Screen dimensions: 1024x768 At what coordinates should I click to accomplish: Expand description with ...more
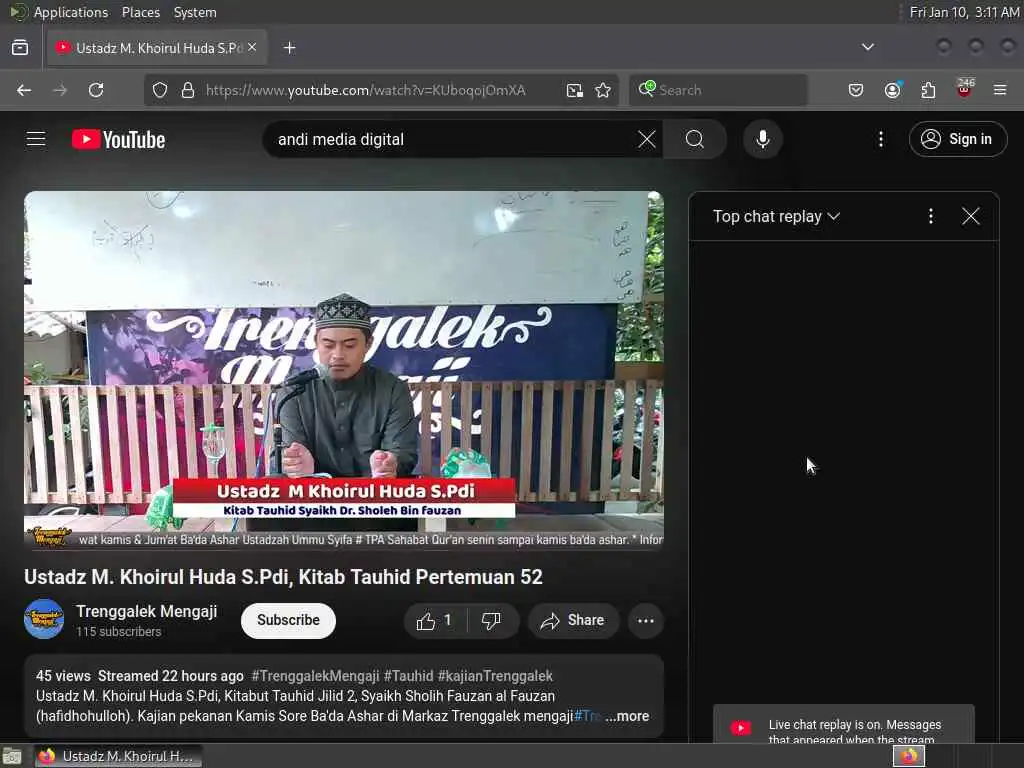627,716
